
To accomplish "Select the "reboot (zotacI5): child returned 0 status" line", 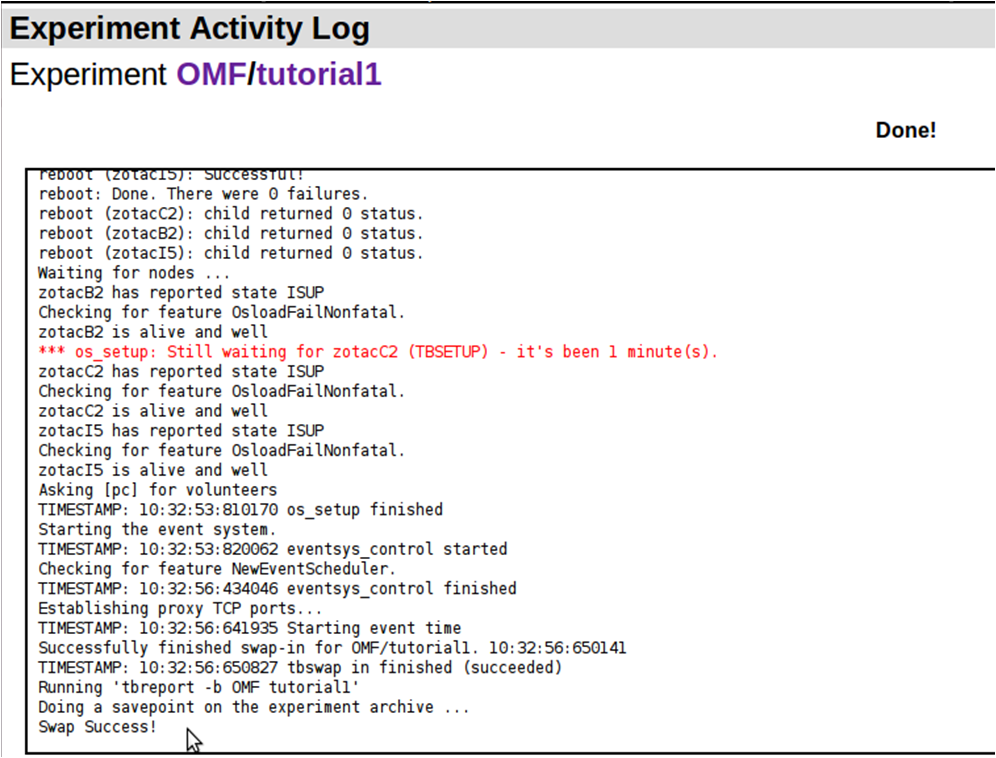I will (x=231, y=253).
